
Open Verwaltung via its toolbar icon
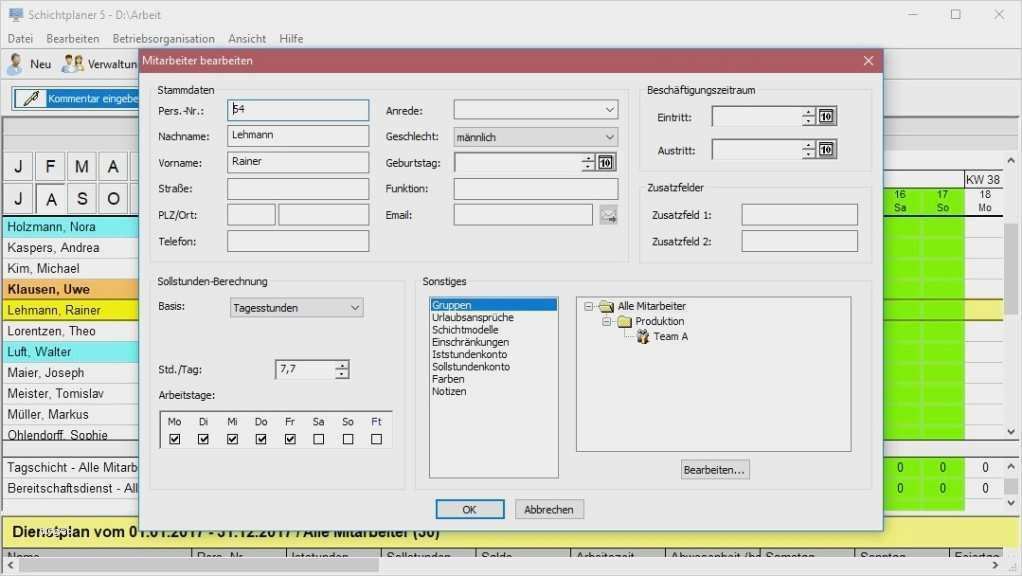click(70, 63)
